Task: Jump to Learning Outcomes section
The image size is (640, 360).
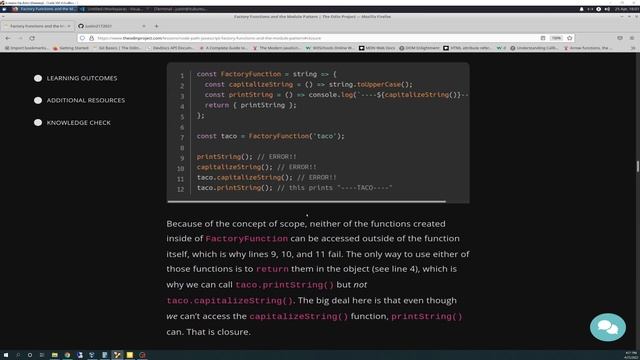Action: coord(82,78)
